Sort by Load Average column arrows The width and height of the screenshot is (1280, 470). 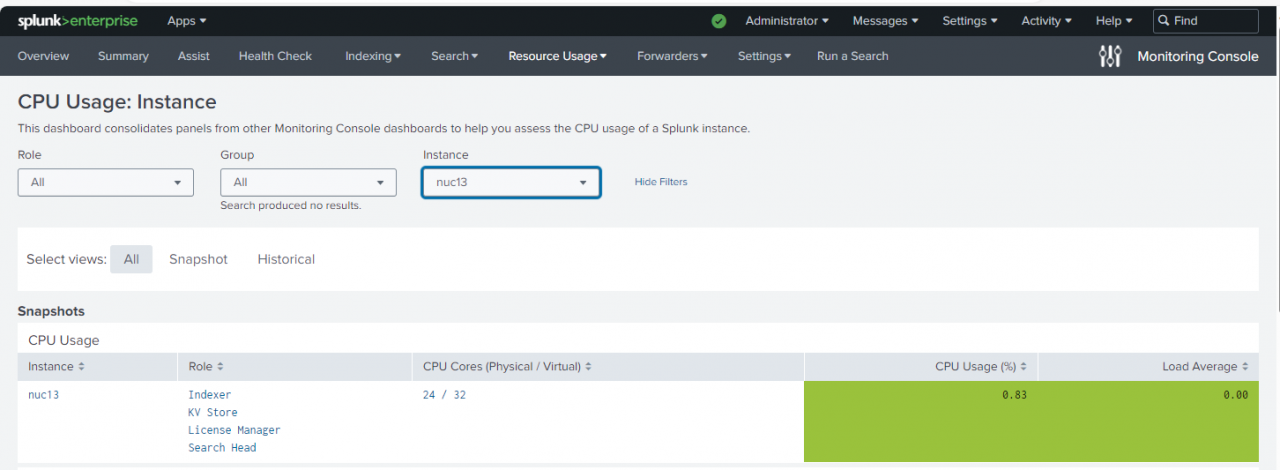tap(1245, 367)
